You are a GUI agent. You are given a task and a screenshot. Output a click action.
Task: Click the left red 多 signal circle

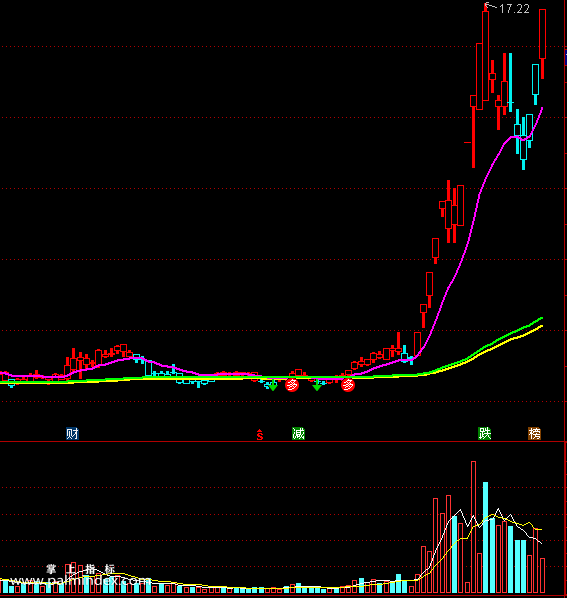pyautogui.click(x=292, y=385)
